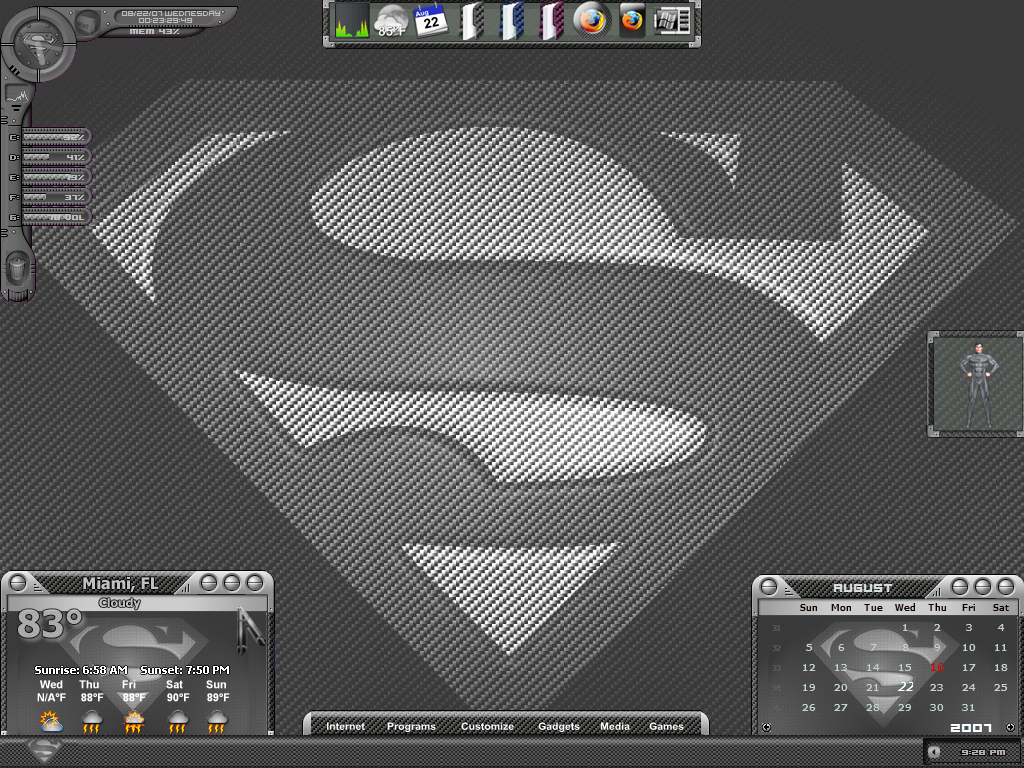1024x768 pixels.
Task: Open the Games menu
Action: pyautogui.click(x=666, y=726)
